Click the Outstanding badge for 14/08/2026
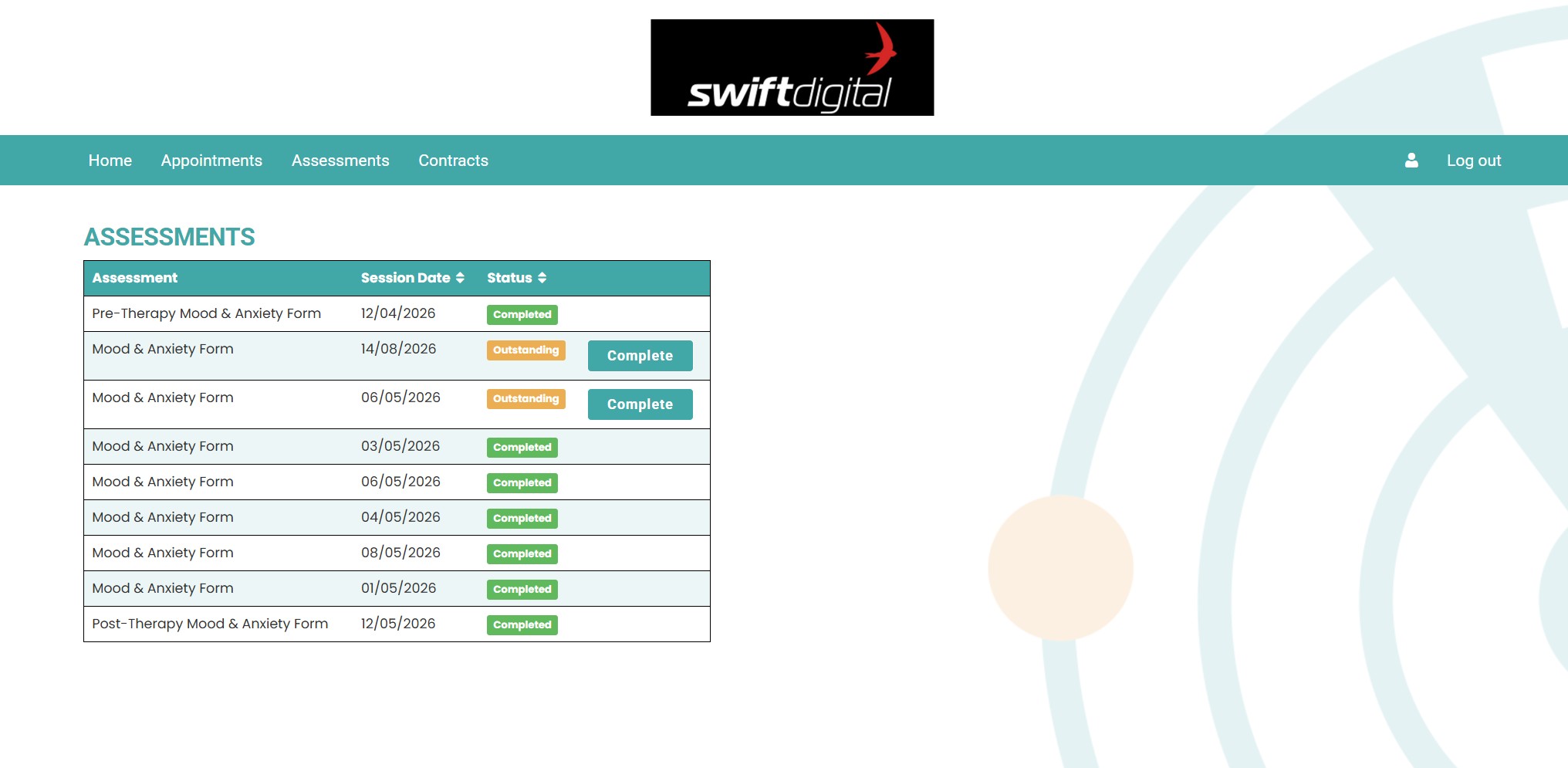 point(526,350)
